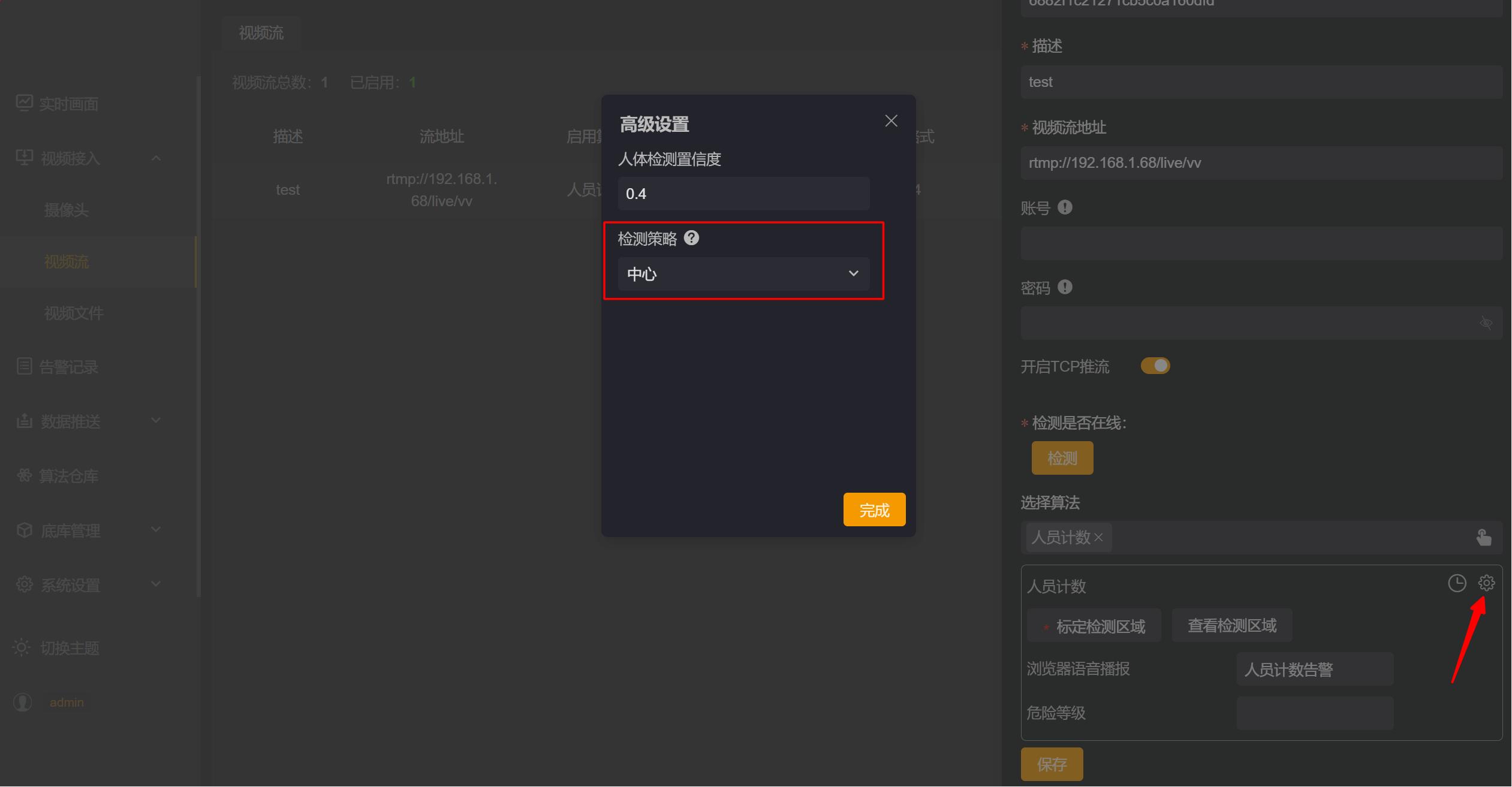Click the 人体检测置信度 input field
The height and width of the screenshot is (787, 1512).
click(x=743, y=194)
